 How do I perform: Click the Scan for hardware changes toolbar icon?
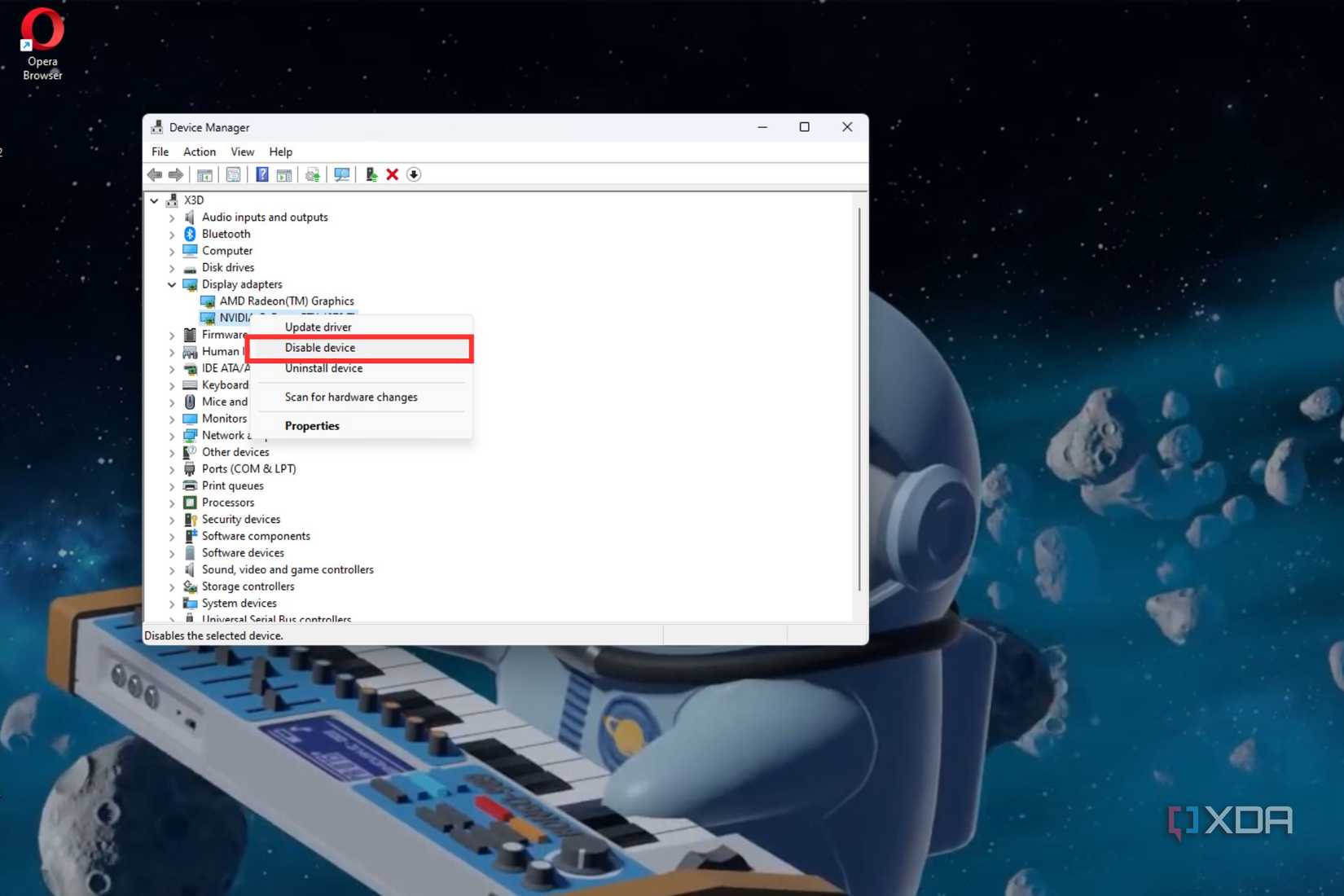point(342,174)
